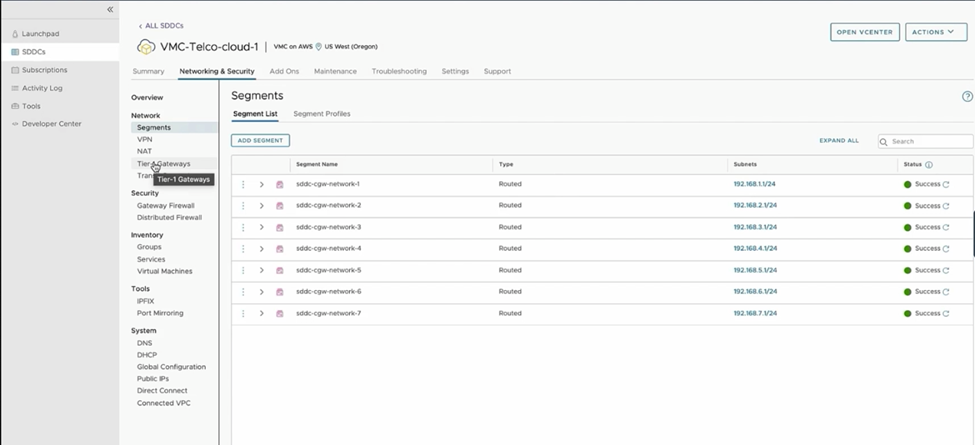
Task: Open the help question mark icon
Action: click(967, 97)
